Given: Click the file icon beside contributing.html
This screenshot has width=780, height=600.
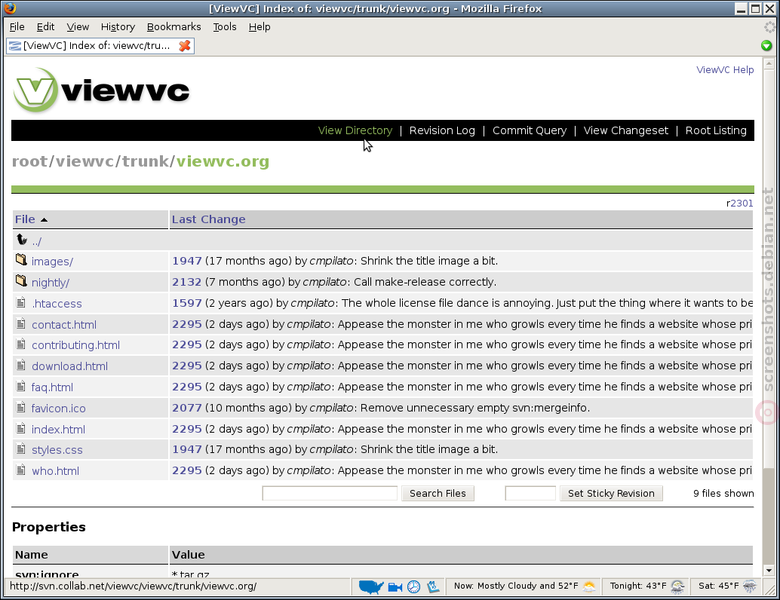Looking at the screenshot, I should (21, 344).
